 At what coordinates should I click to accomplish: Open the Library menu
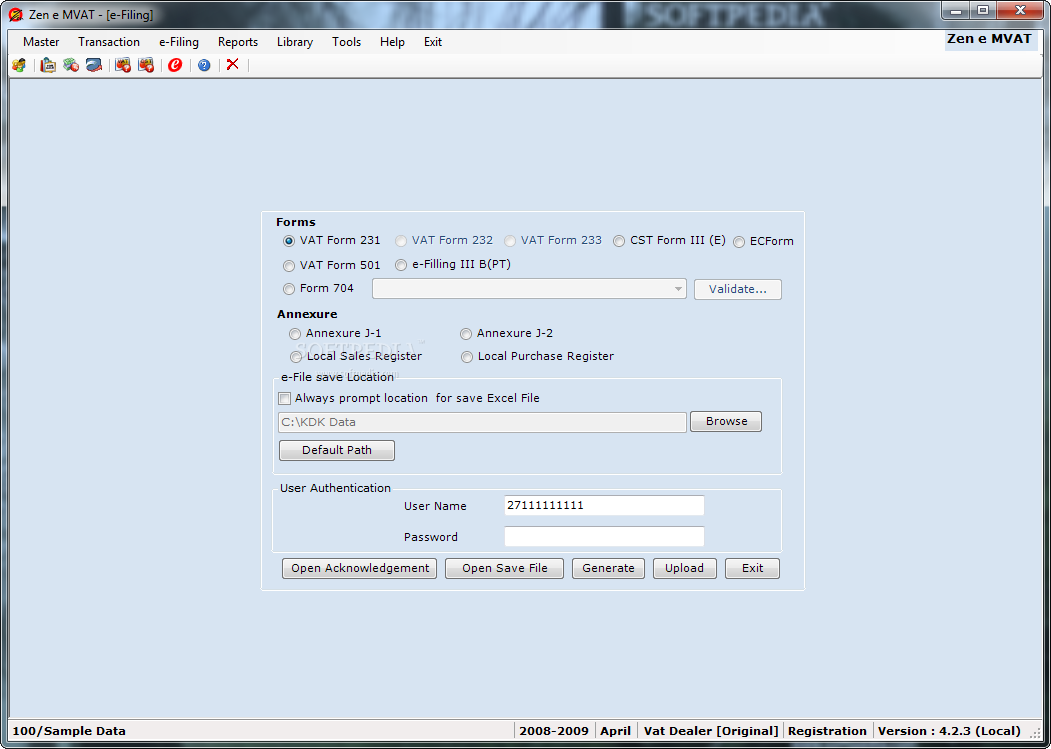tap(295, 42)
